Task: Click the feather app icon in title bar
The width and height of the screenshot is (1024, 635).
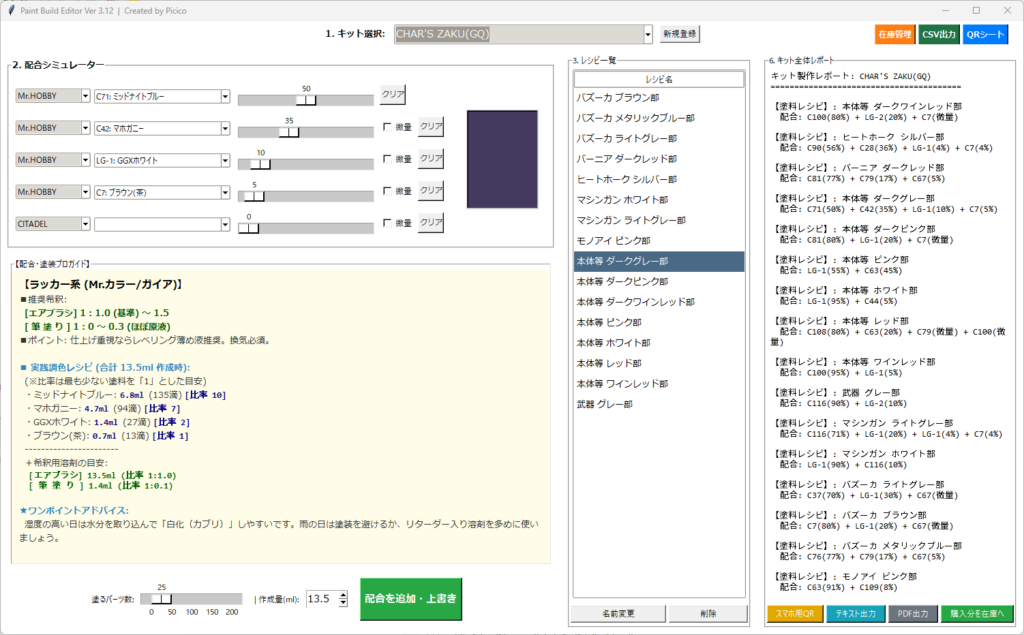Action: [9, 9]
